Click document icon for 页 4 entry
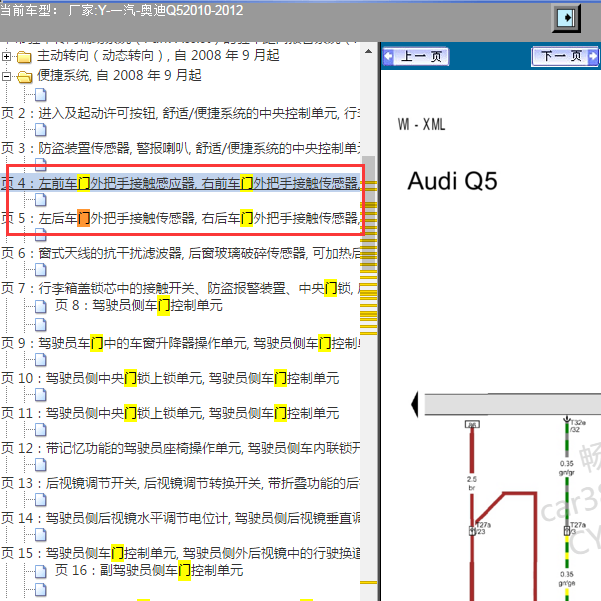The height and width of the screenshot is (601, 601). pos(41,165)
